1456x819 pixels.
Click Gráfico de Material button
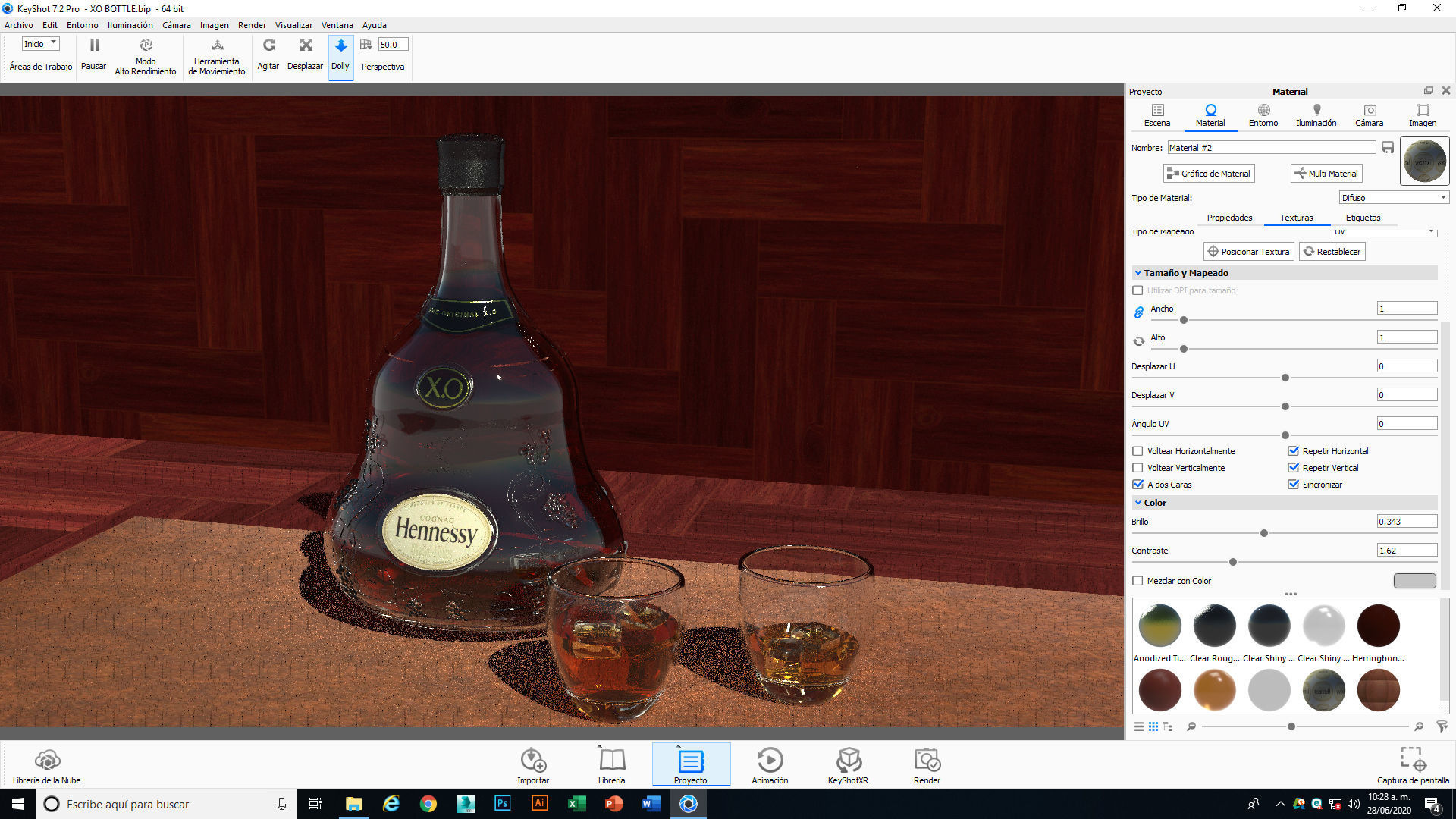(x=1209, y=174)
